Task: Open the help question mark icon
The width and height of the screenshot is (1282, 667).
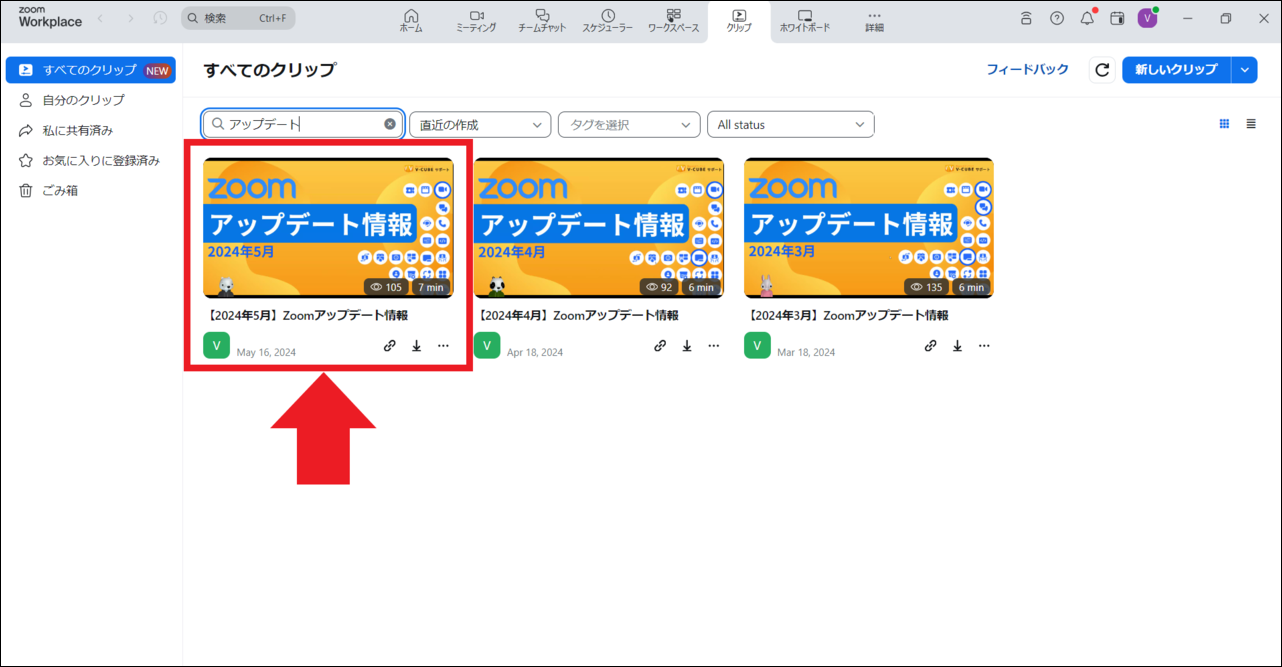Action: (x=1057, y=18)
